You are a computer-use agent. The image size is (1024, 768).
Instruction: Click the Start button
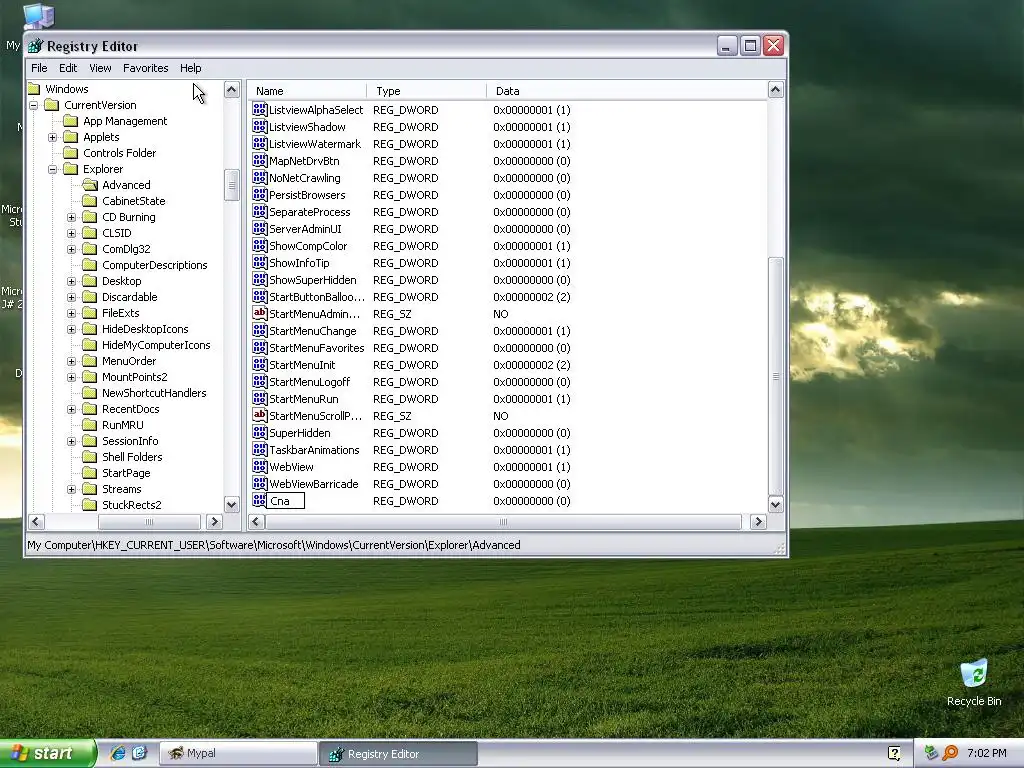pyautogui.click(x=47, y=753)
